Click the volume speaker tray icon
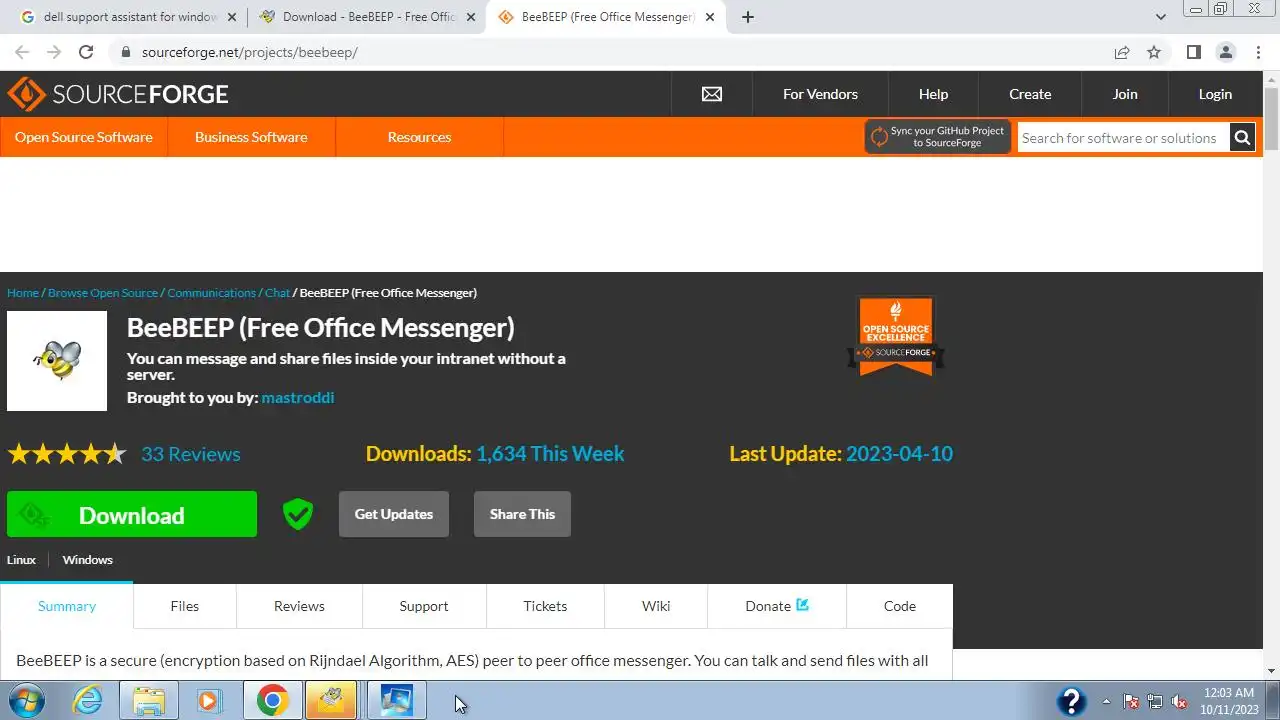The image size is (1280, 720). (1179, 701)
